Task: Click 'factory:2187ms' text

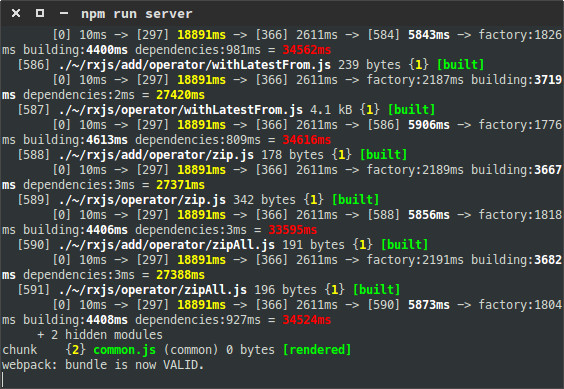Action: click(415, 80)
